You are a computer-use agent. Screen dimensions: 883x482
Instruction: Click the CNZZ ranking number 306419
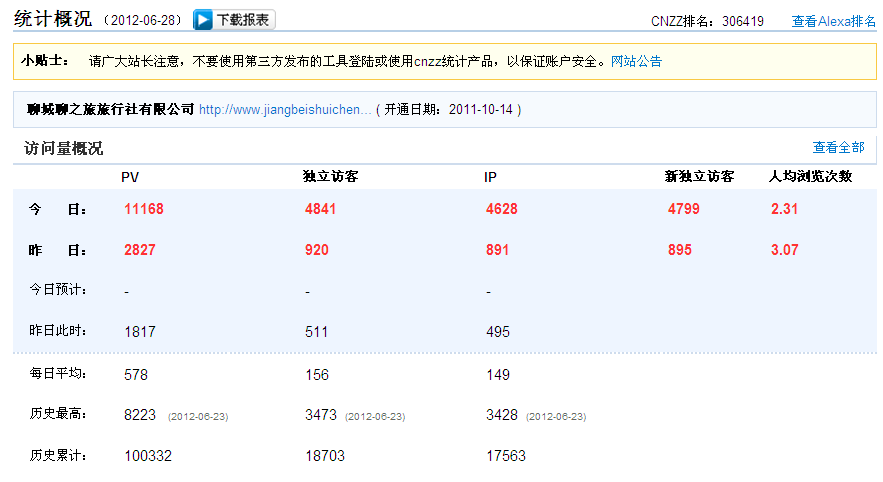click(x=742, y=21)
